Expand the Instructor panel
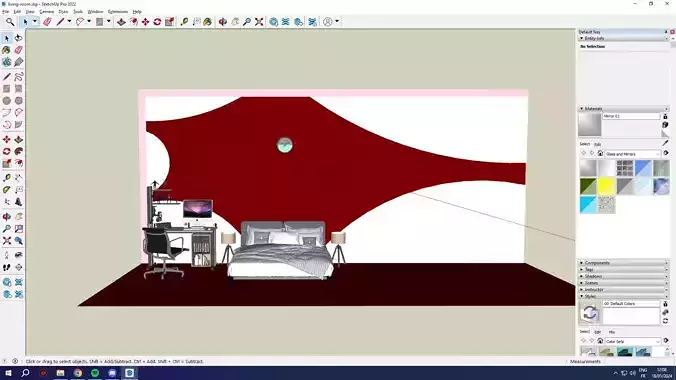Image resolution: width=676 pixels, height=380 pixels. [623, 289]
